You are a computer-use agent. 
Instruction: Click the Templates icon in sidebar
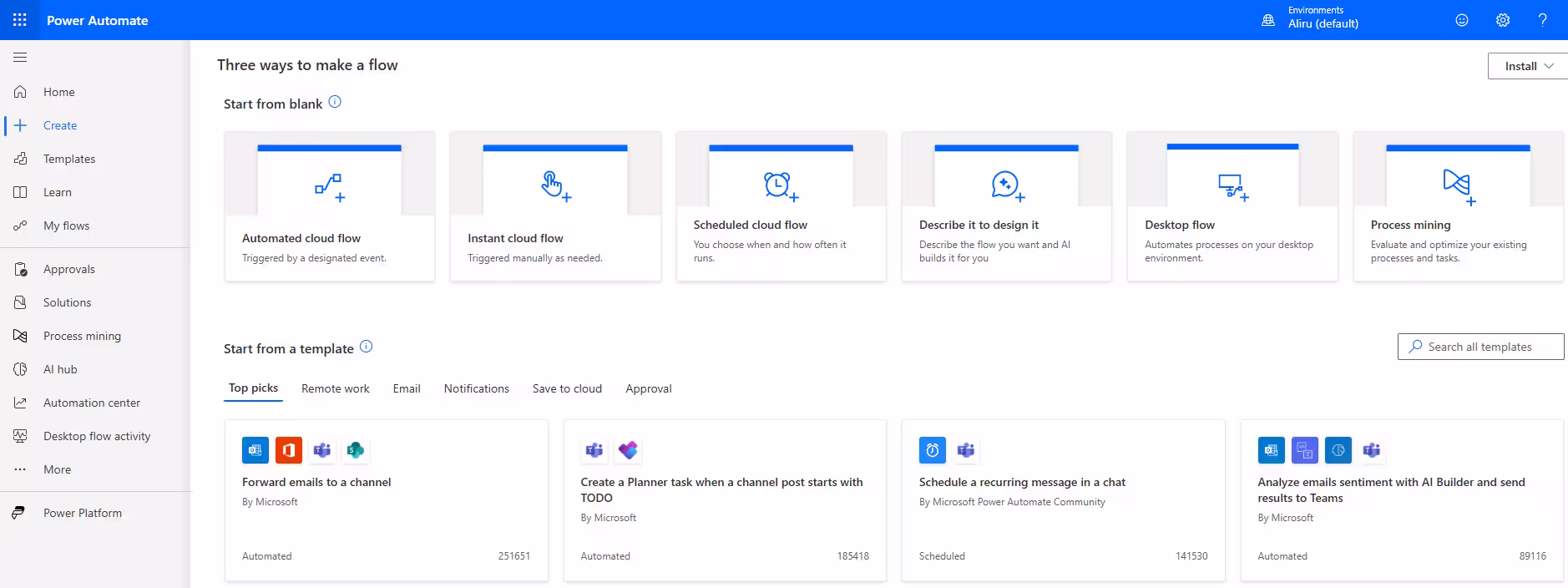tap(21, 159)
